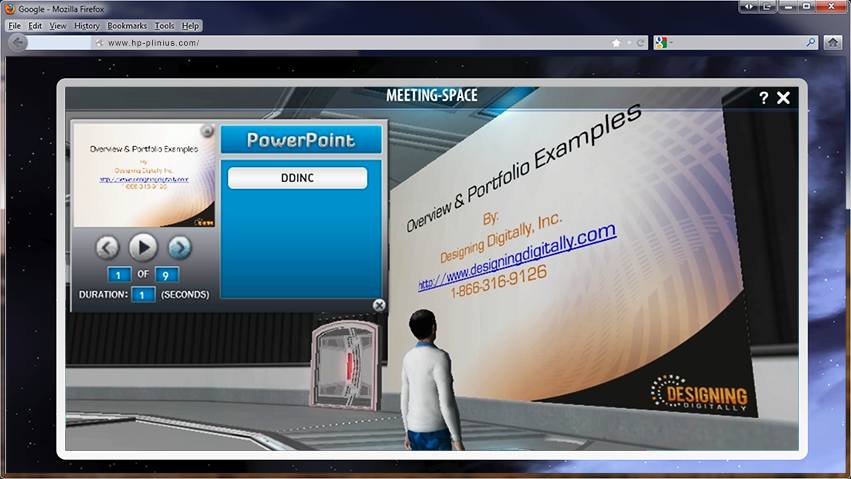Click the small icon atop slide preview
The width and height of the screenshot is (851, 479).
(207, 131)
